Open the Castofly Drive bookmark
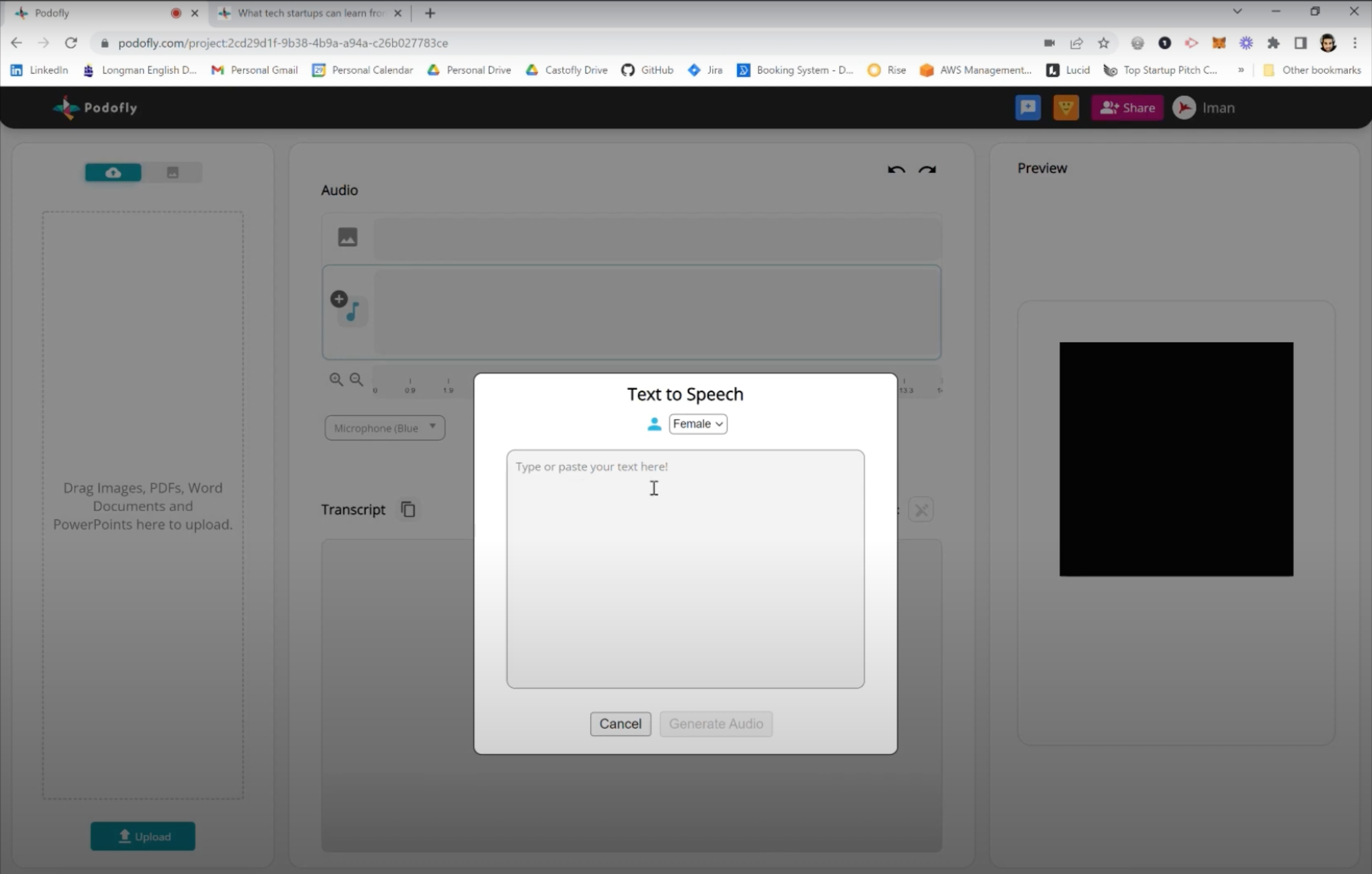This screenshot has height=874, width=1372. coord(567,70)
